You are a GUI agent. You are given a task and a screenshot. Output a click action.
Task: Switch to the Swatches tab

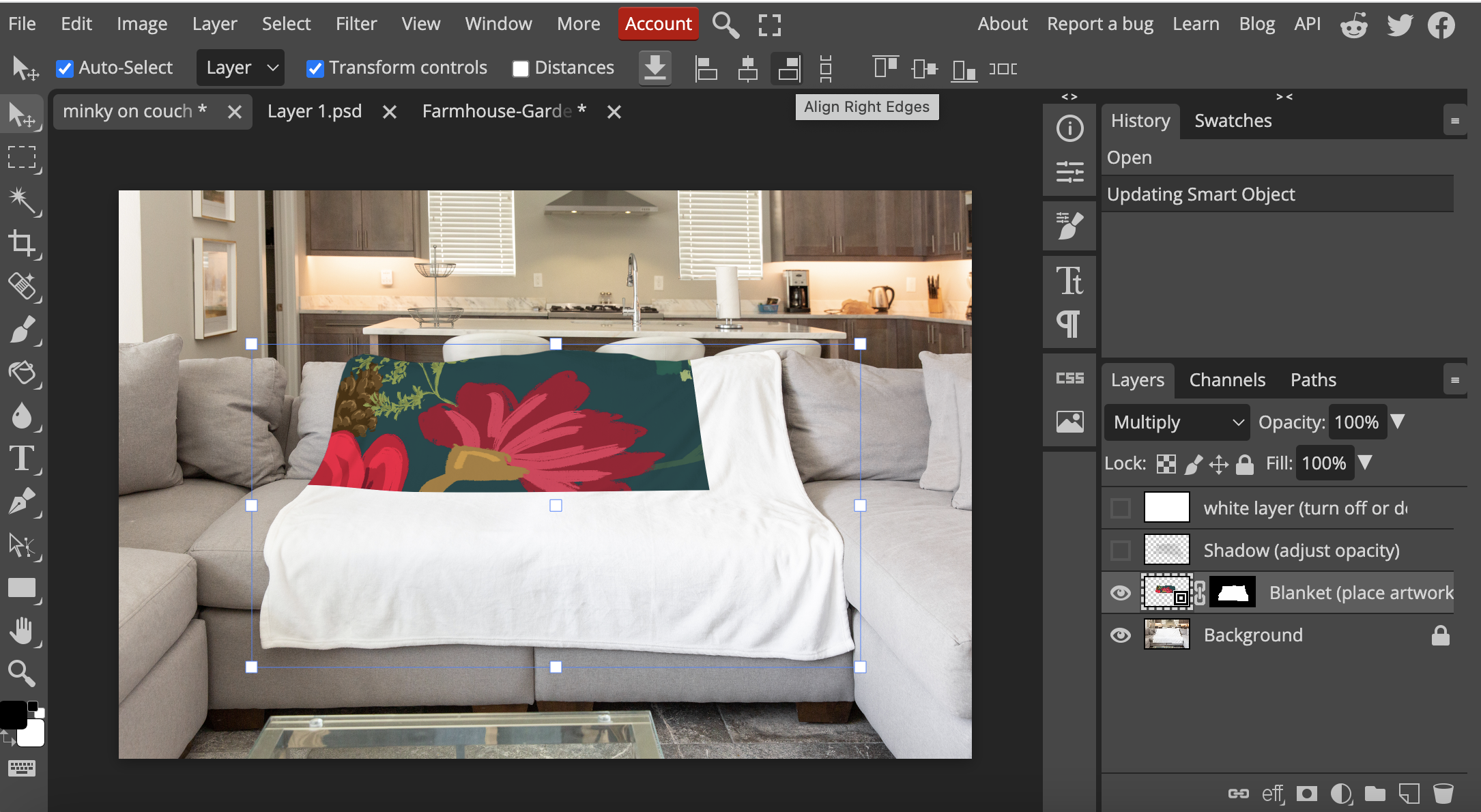pyautogui.click(x=1233, y=121)
